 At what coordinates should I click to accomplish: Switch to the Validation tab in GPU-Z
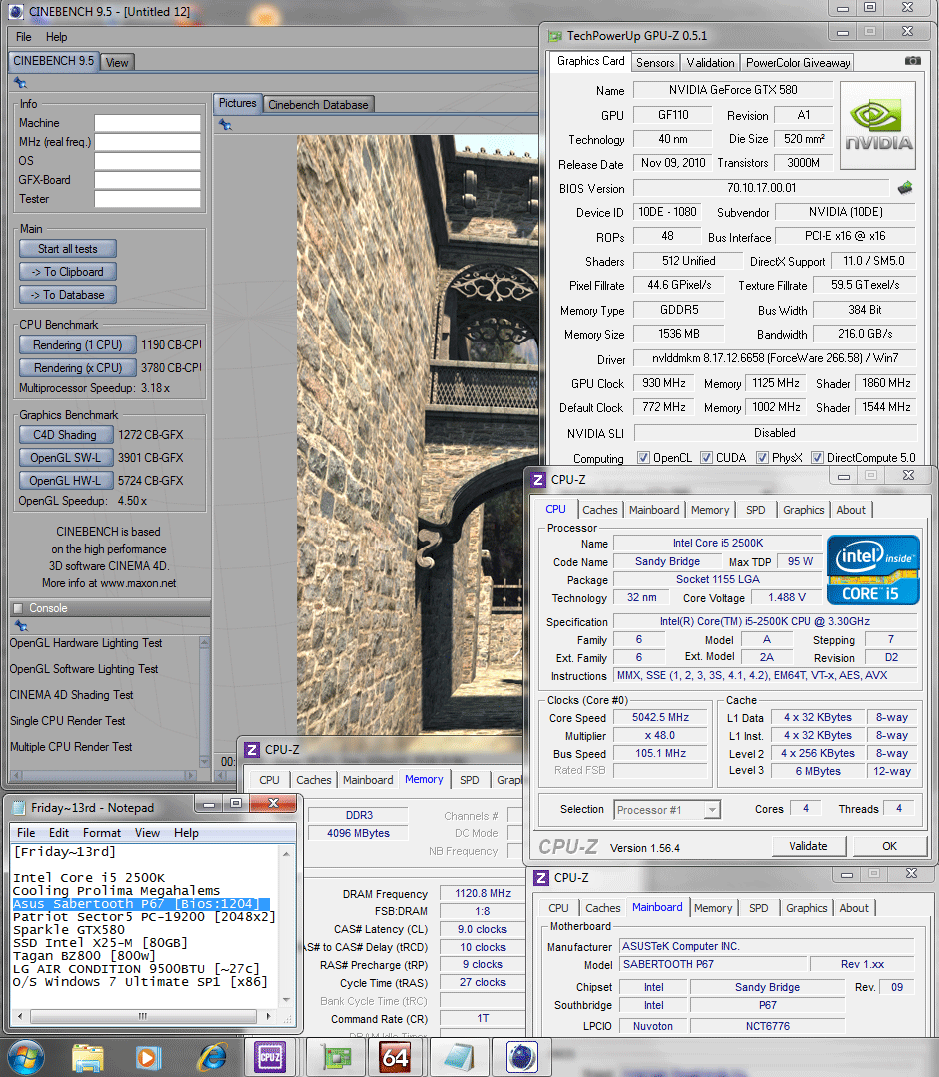tap(710, 63)
